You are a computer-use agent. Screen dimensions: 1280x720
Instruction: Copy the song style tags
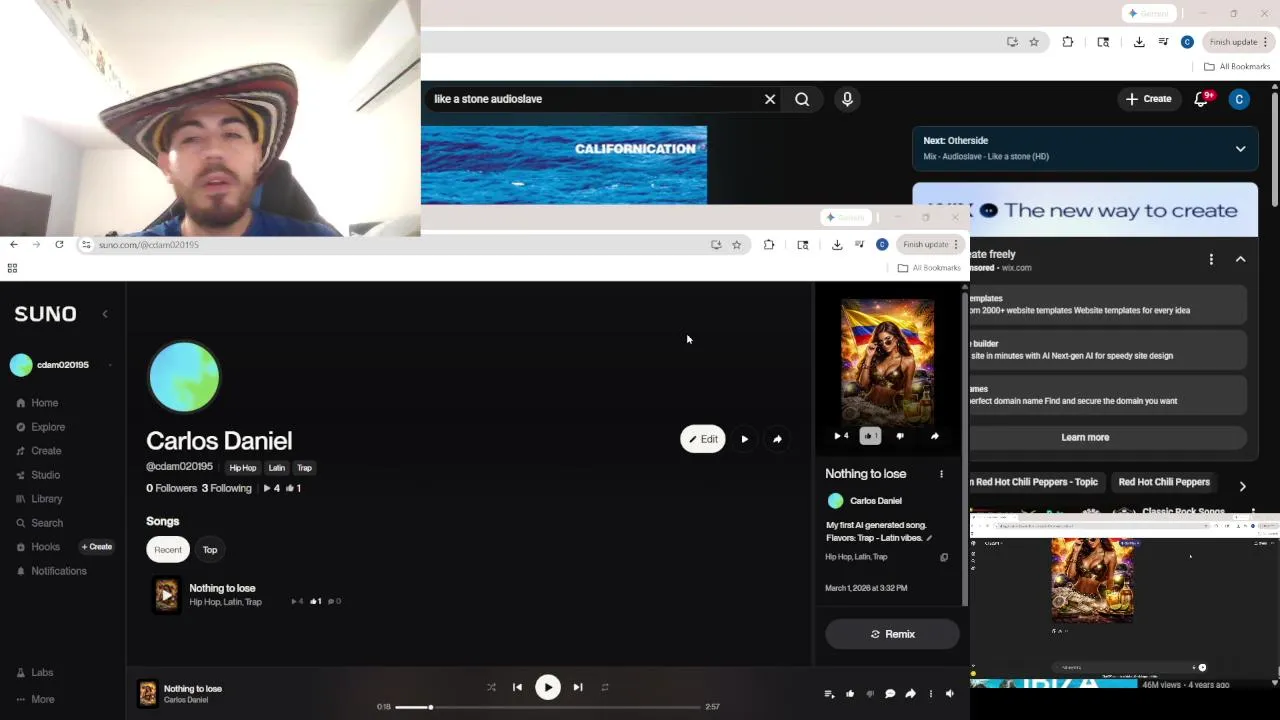[x=944, y=557]
